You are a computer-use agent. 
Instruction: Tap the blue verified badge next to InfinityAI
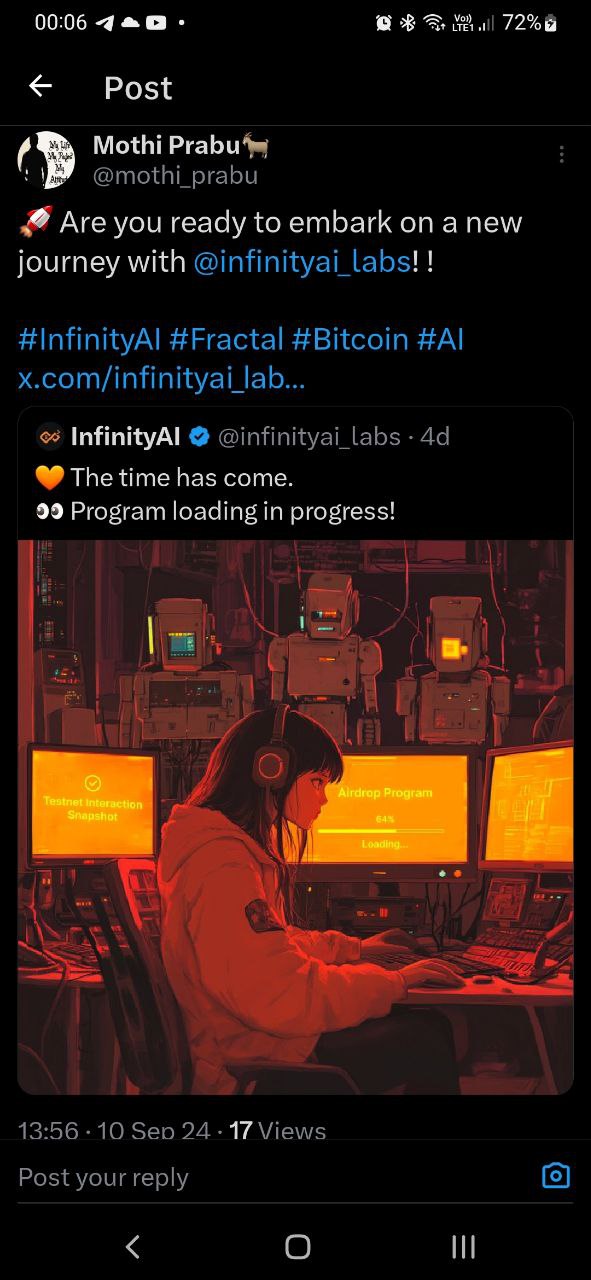199,437
